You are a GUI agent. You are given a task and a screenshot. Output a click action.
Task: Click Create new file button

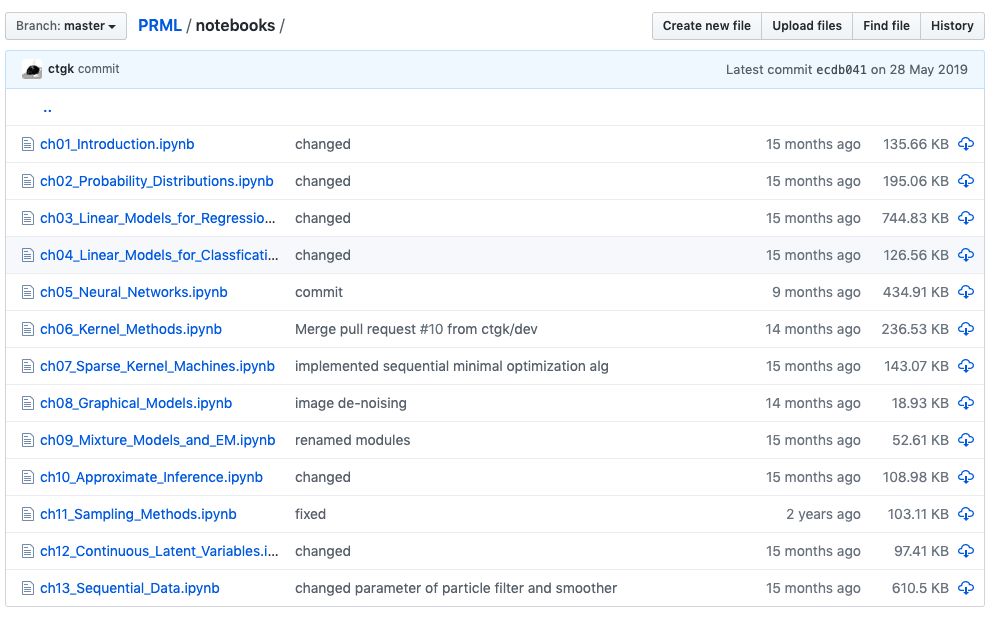[x=706, y=26]
